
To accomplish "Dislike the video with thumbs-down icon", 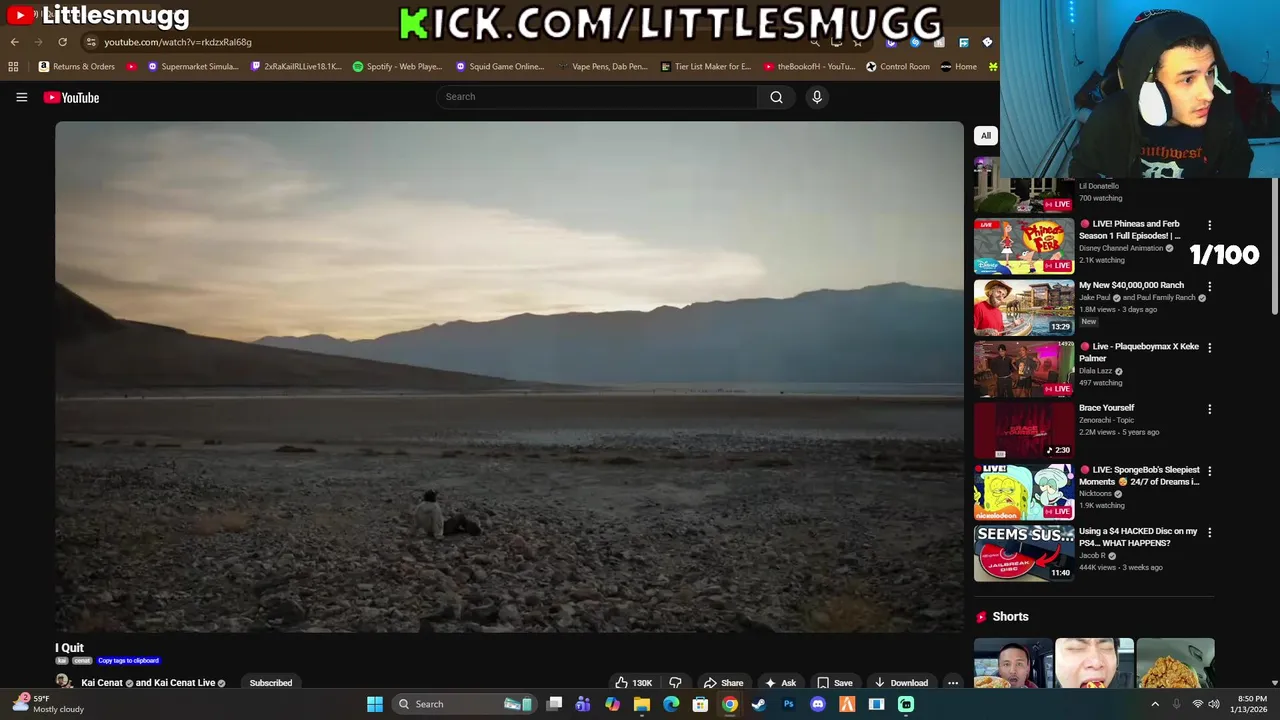I will tap(675, 683).
